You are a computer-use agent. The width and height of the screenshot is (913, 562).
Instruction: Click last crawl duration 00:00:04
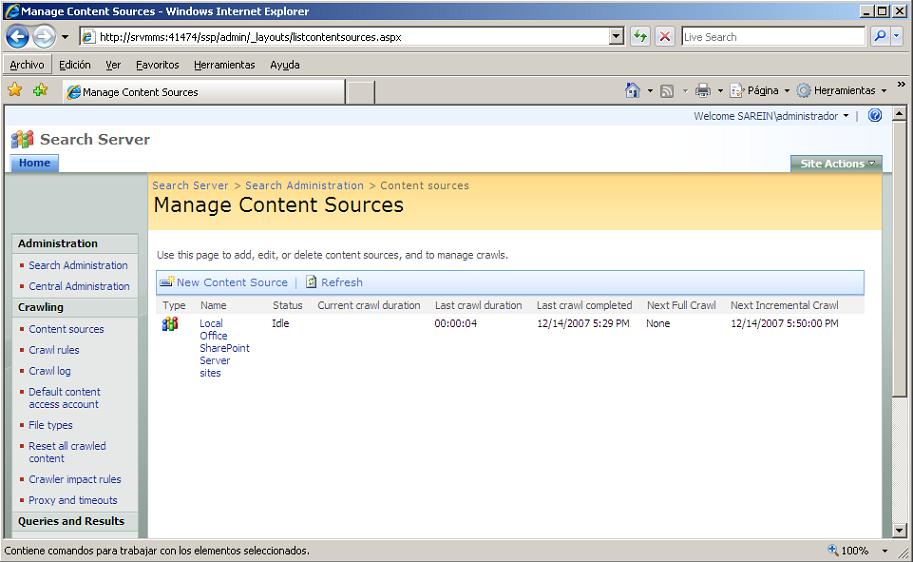[x=455, y=323]
